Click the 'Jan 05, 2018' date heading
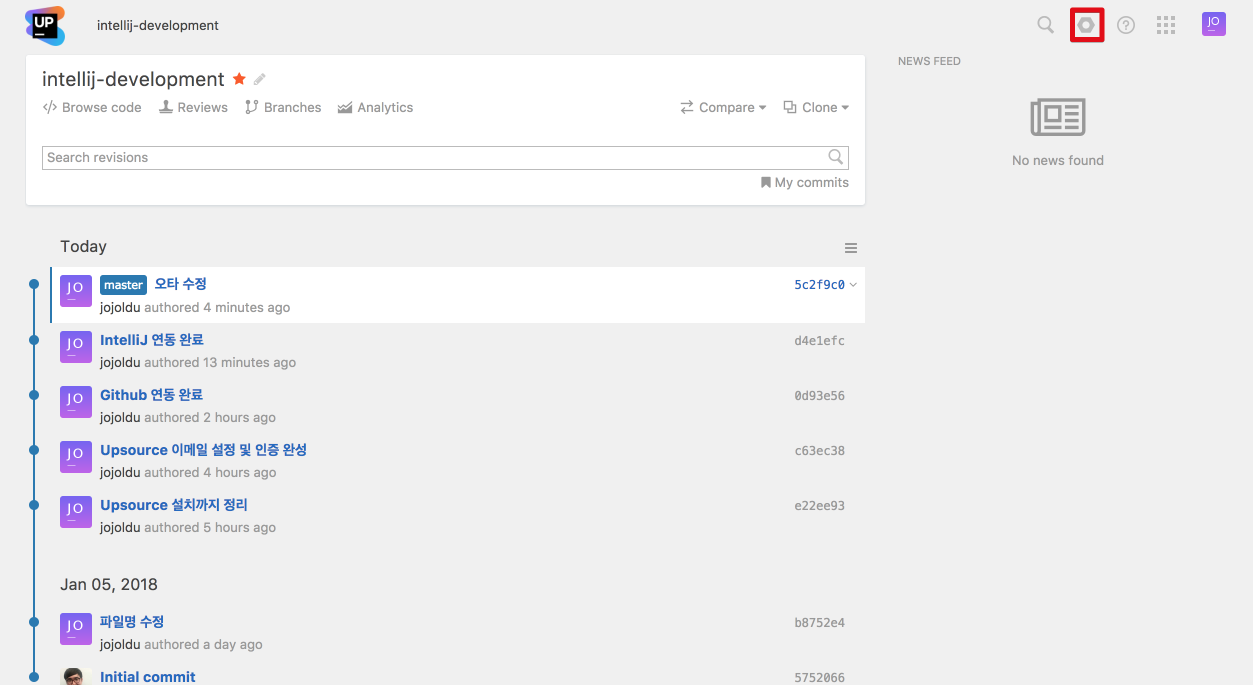Screen dimensions: 1253x685 pyautogui.click(x=109, y=584)
